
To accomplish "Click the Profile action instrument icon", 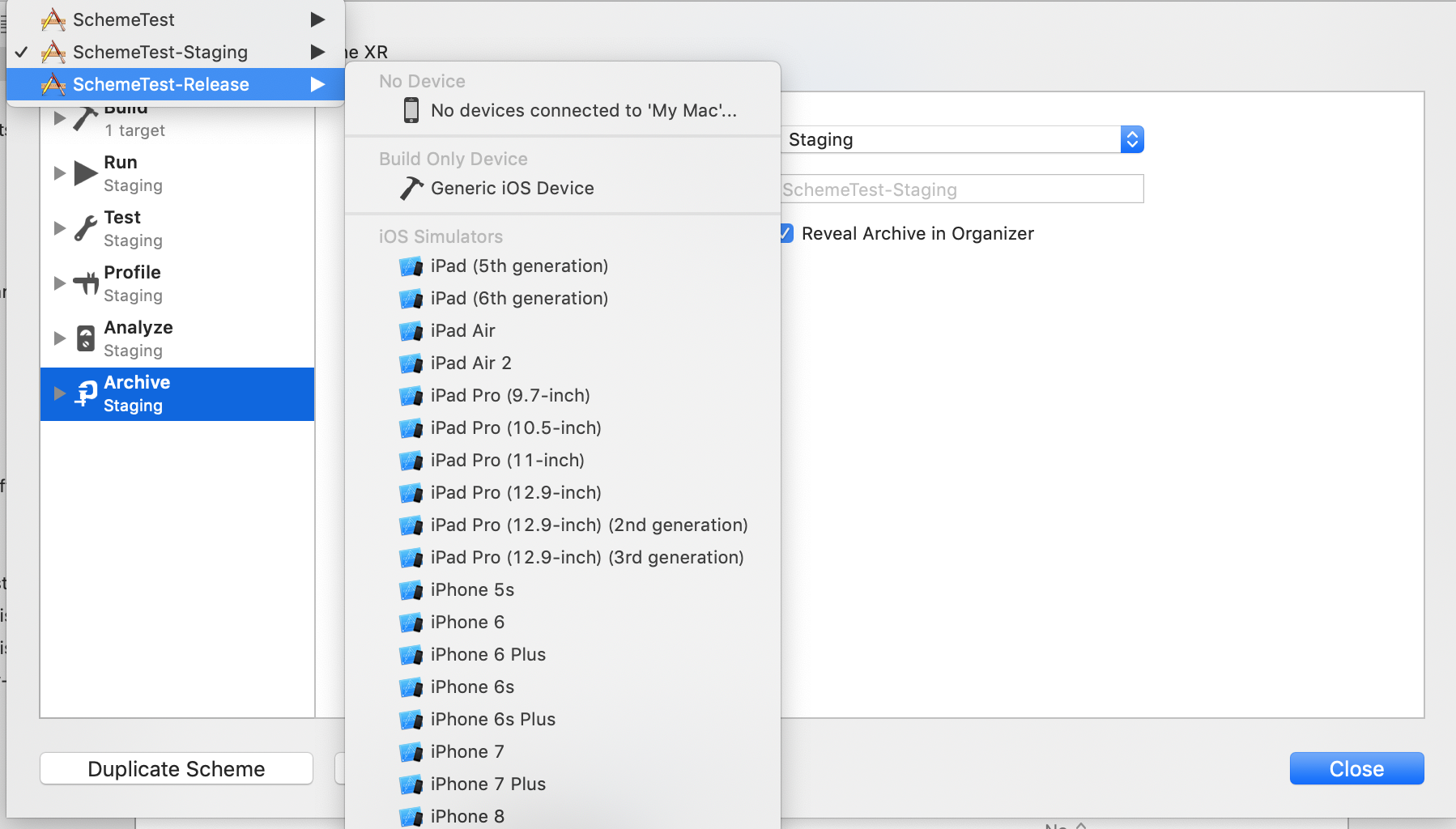I will (x=85, y=283).
